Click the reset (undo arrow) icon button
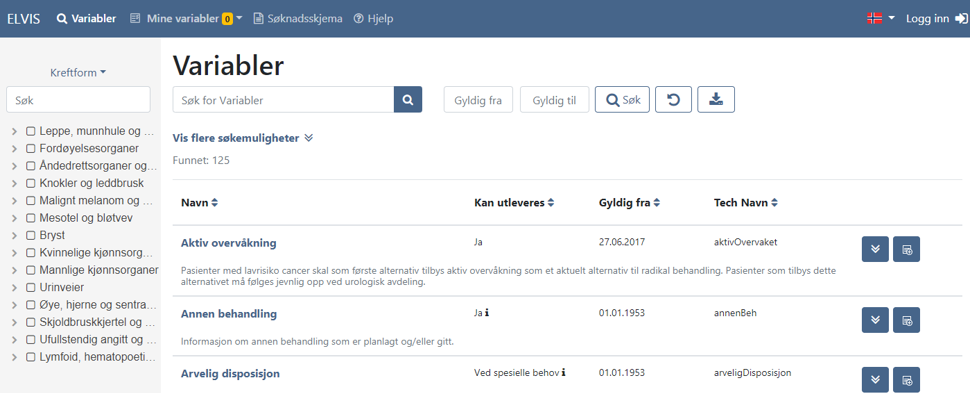Screen dimensions: 970x393 pyautogui.click(x=674, y=100)
